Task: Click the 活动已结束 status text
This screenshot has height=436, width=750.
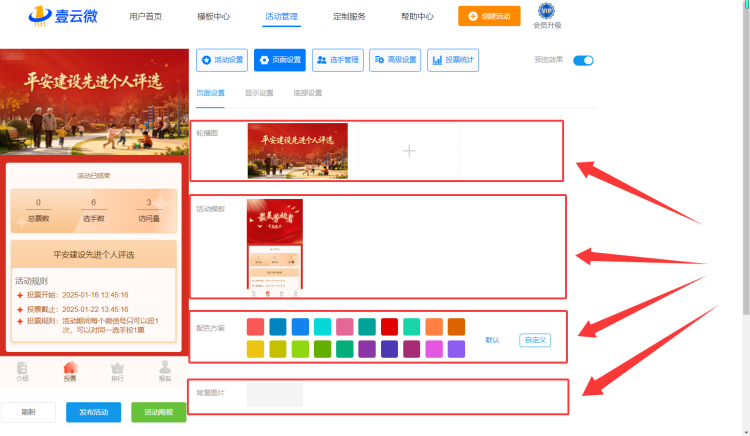Action: (x=94, y=175)
